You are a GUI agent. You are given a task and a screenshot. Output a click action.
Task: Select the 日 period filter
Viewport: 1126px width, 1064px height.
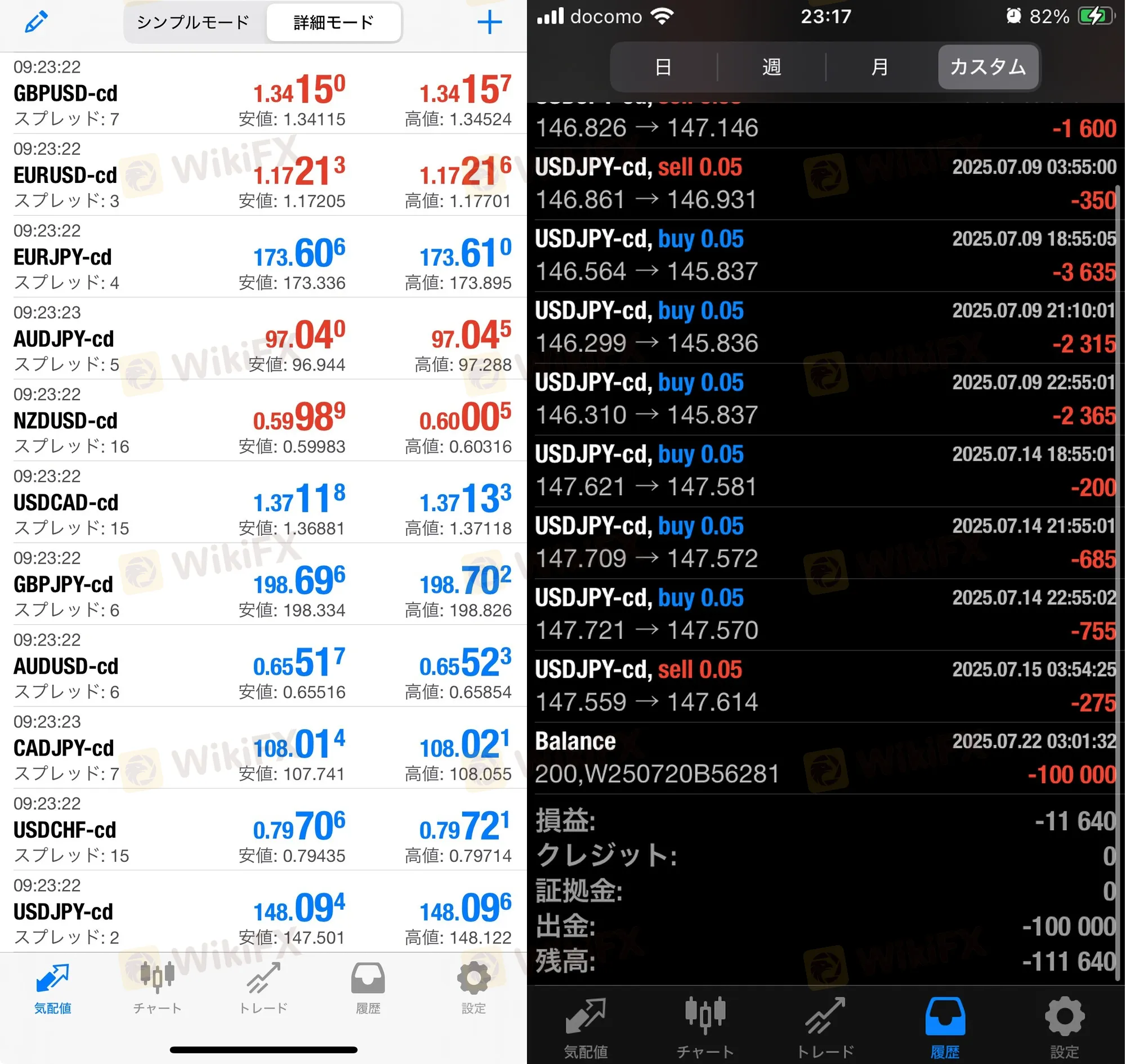pos(664,67)
